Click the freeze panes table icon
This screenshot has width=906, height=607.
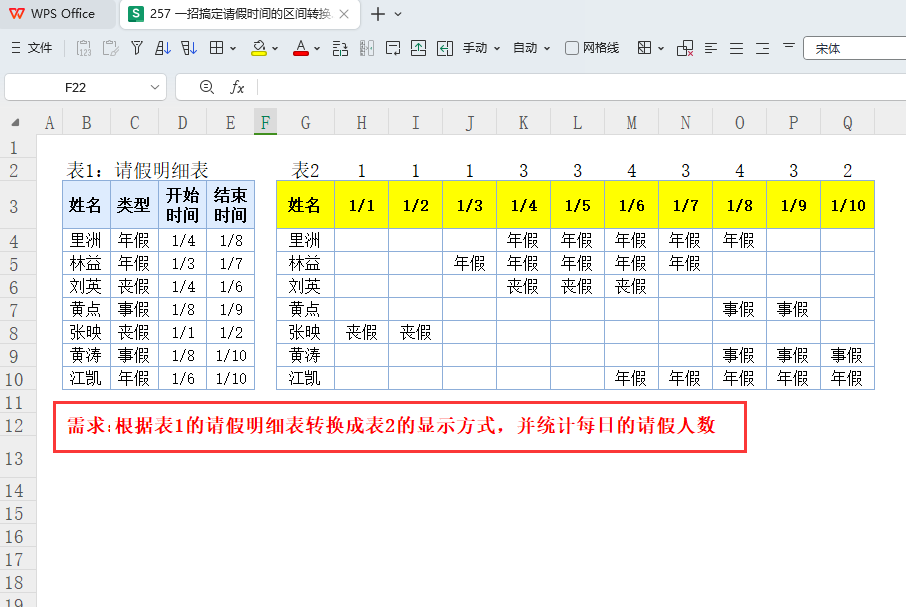point(644,48)
